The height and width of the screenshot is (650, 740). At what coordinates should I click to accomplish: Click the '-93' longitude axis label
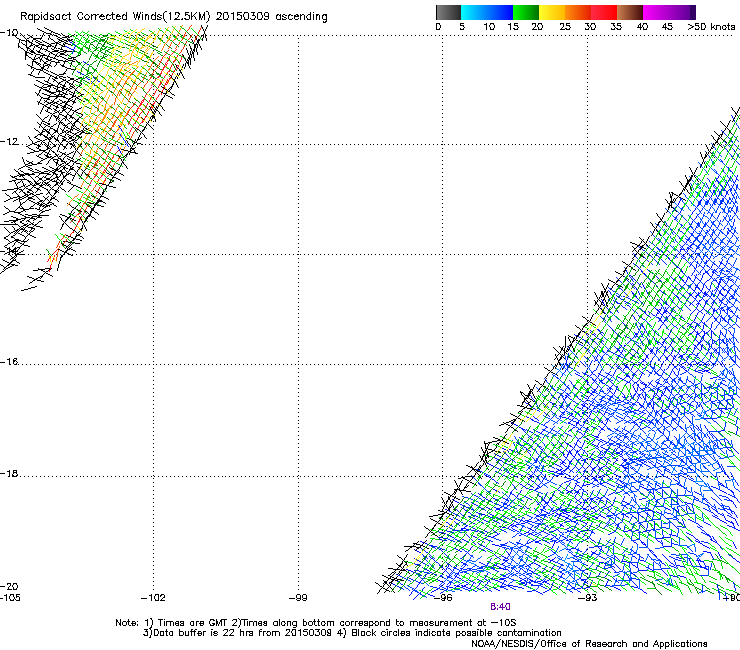coord(588,598)
